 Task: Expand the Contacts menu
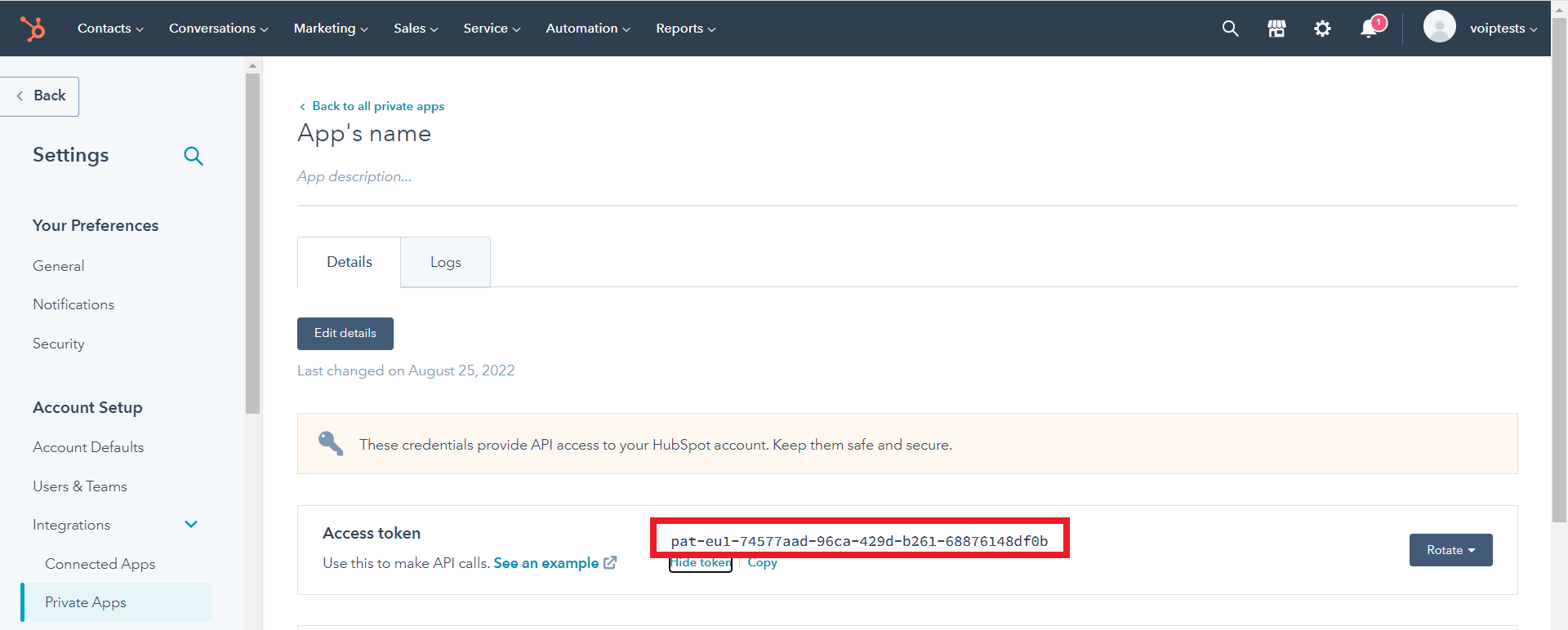point(110,29)
